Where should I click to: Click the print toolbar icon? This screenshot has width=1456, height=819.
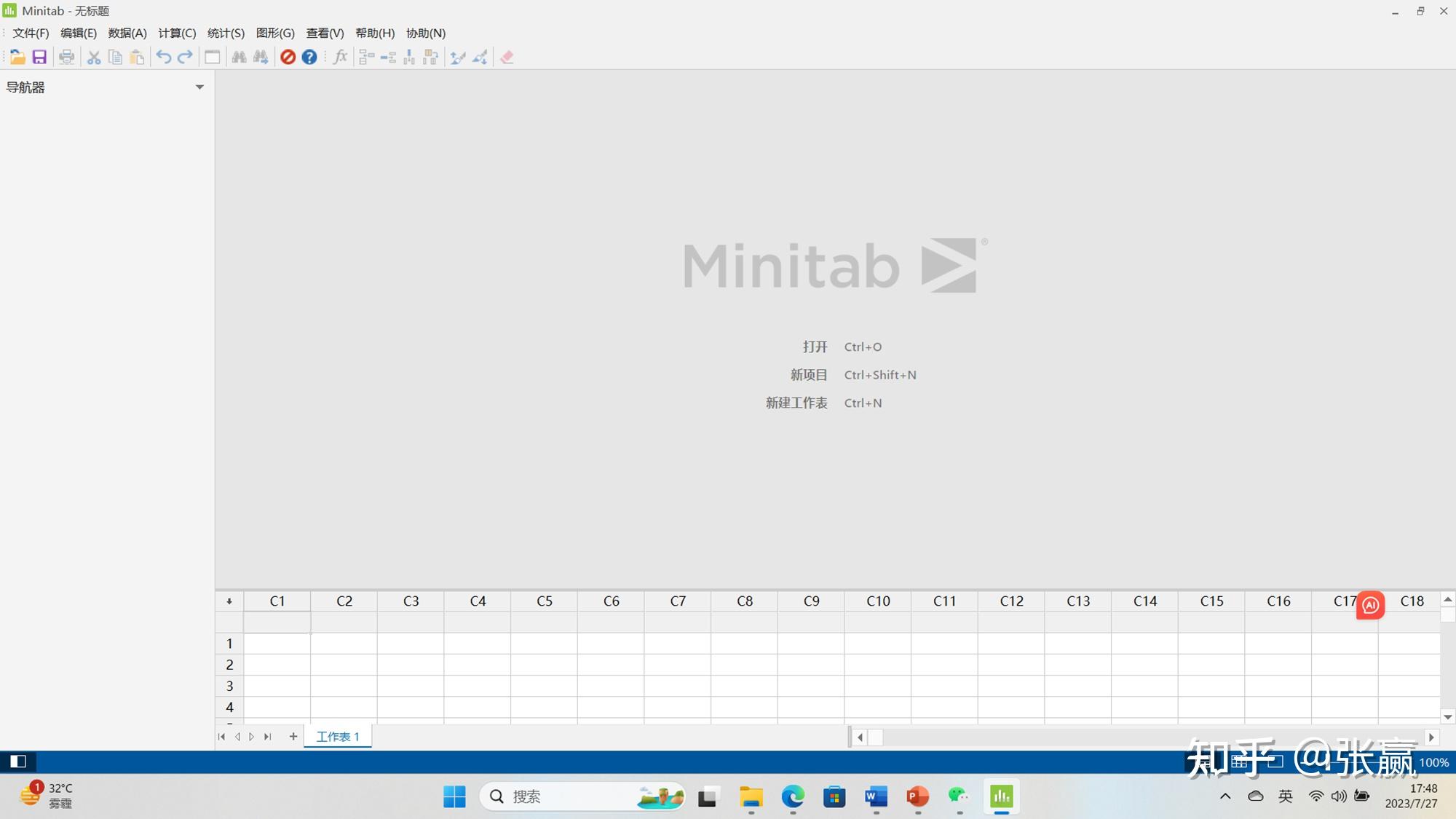tap(67, 57)
